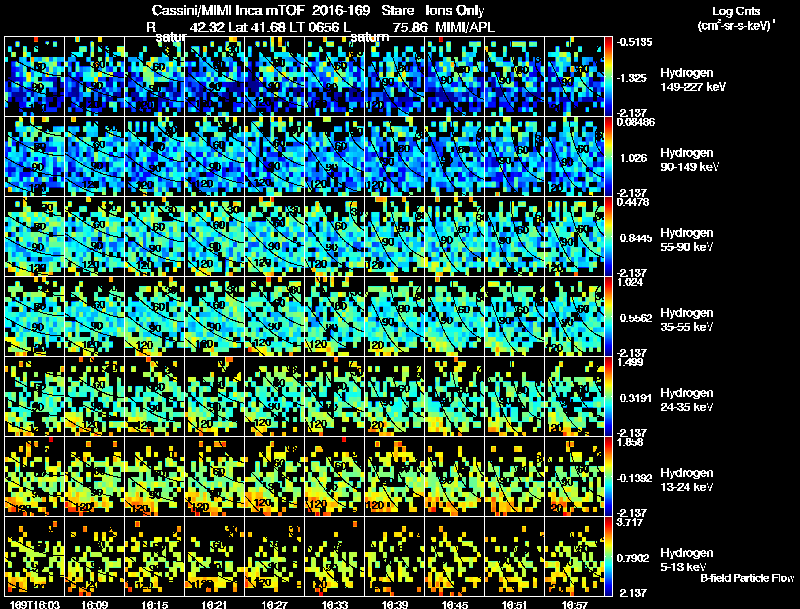Click the Hydrogen 149-227 keV color bar

pyautogui.click(x=608, y=77)
